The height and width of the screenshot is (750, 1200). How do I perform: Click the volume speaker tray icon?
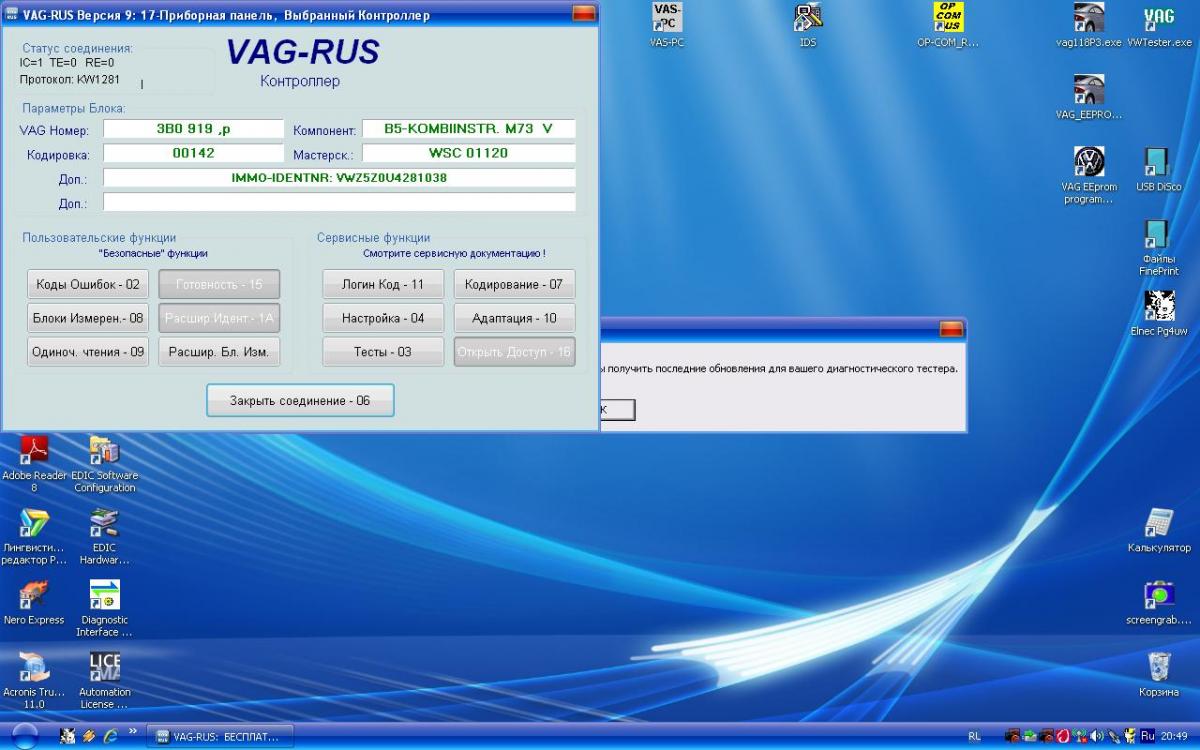pos(1097,736)
